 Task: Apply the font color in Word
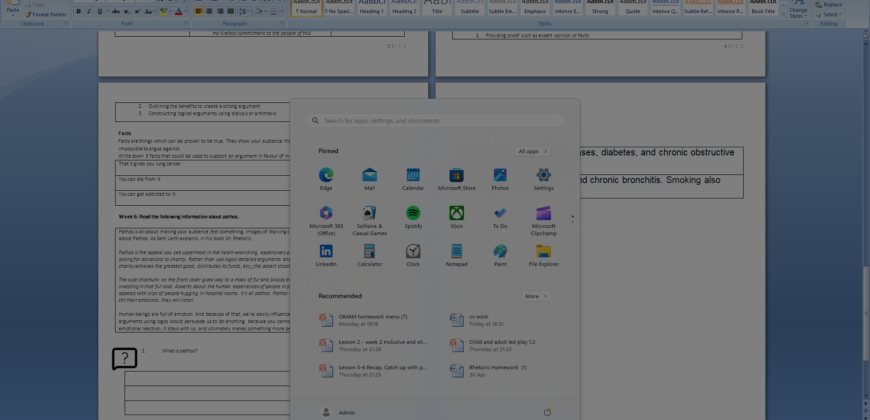point(178,11)
